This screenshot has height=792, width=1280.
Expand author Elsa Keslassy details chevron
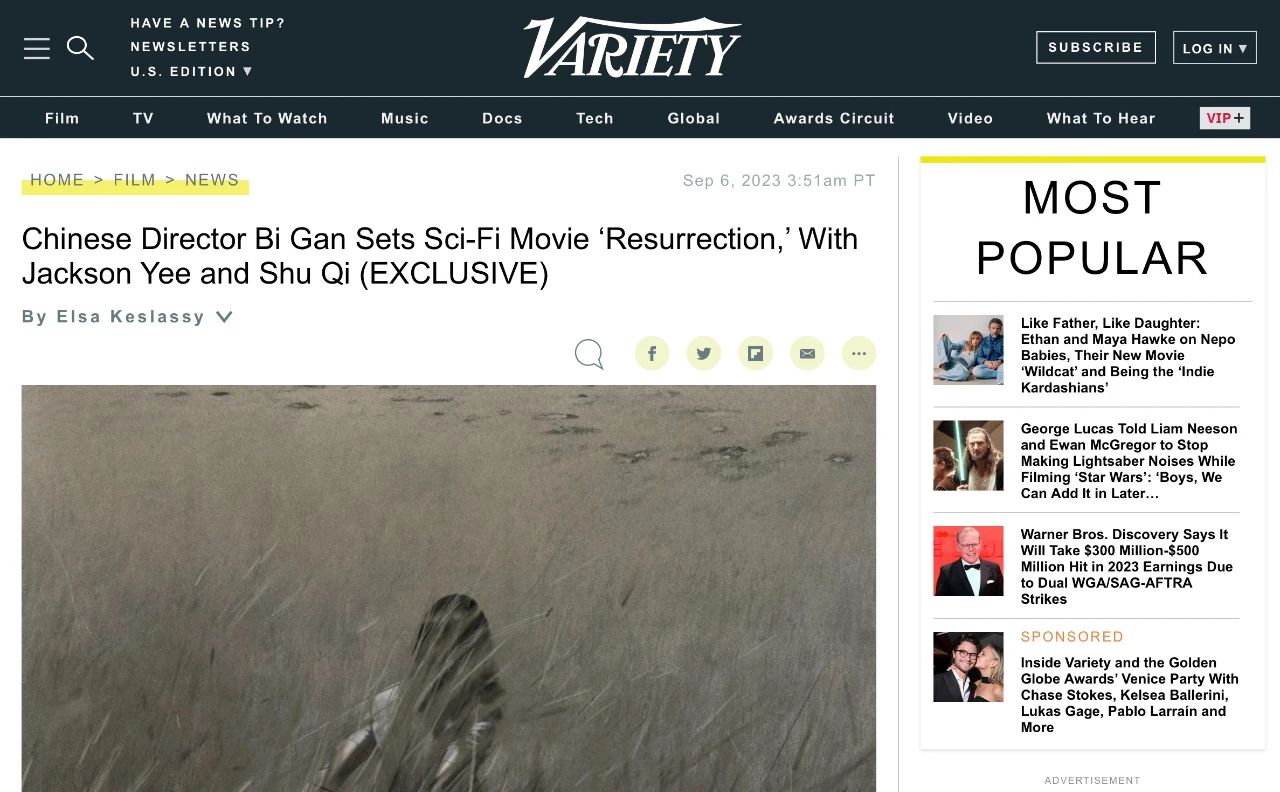click(x=225, y=317)
